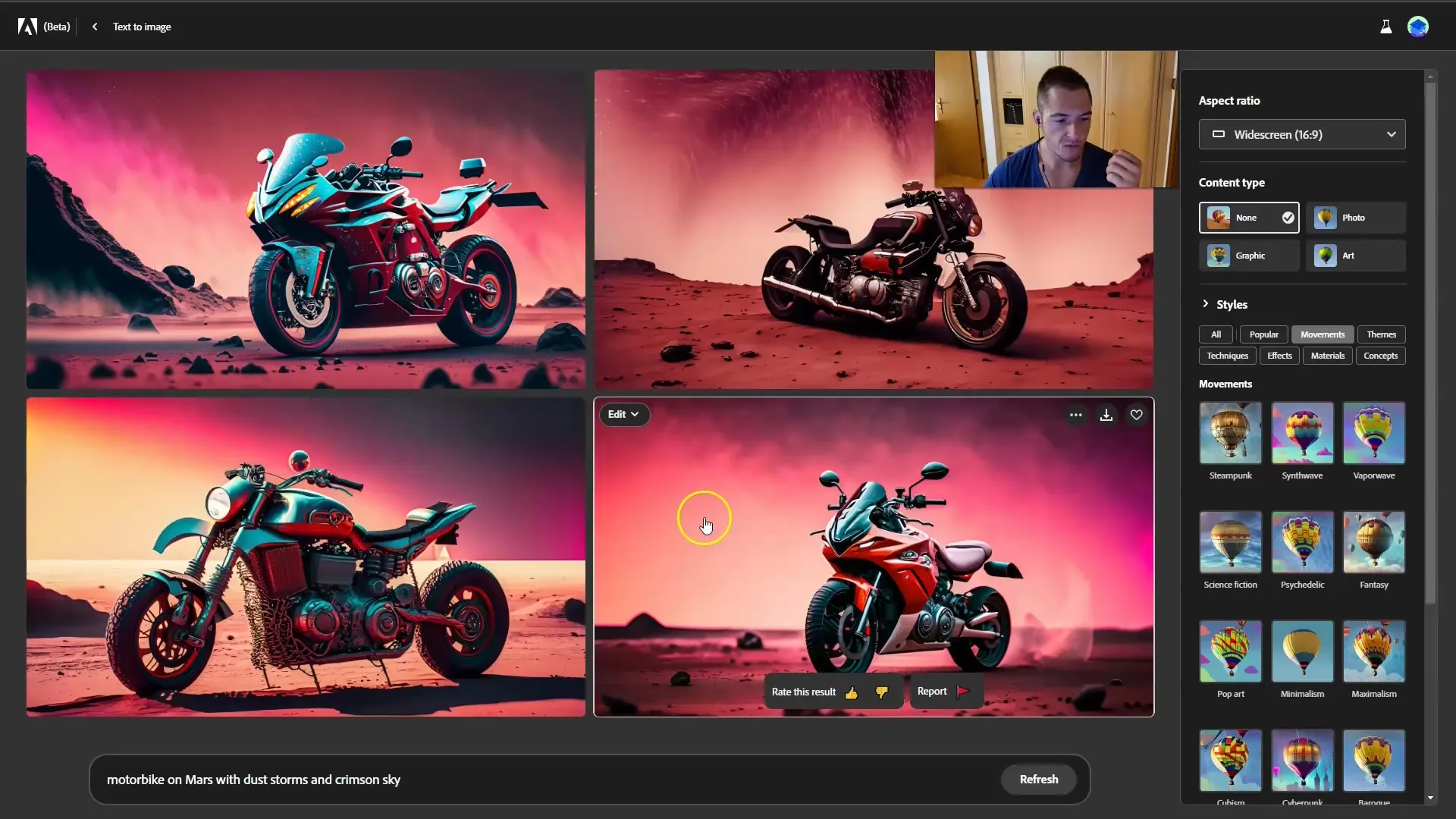The image size is (1456, 819).
Task: Click the scroll up arrow in right panel
Action: (x=1430, y=76)
